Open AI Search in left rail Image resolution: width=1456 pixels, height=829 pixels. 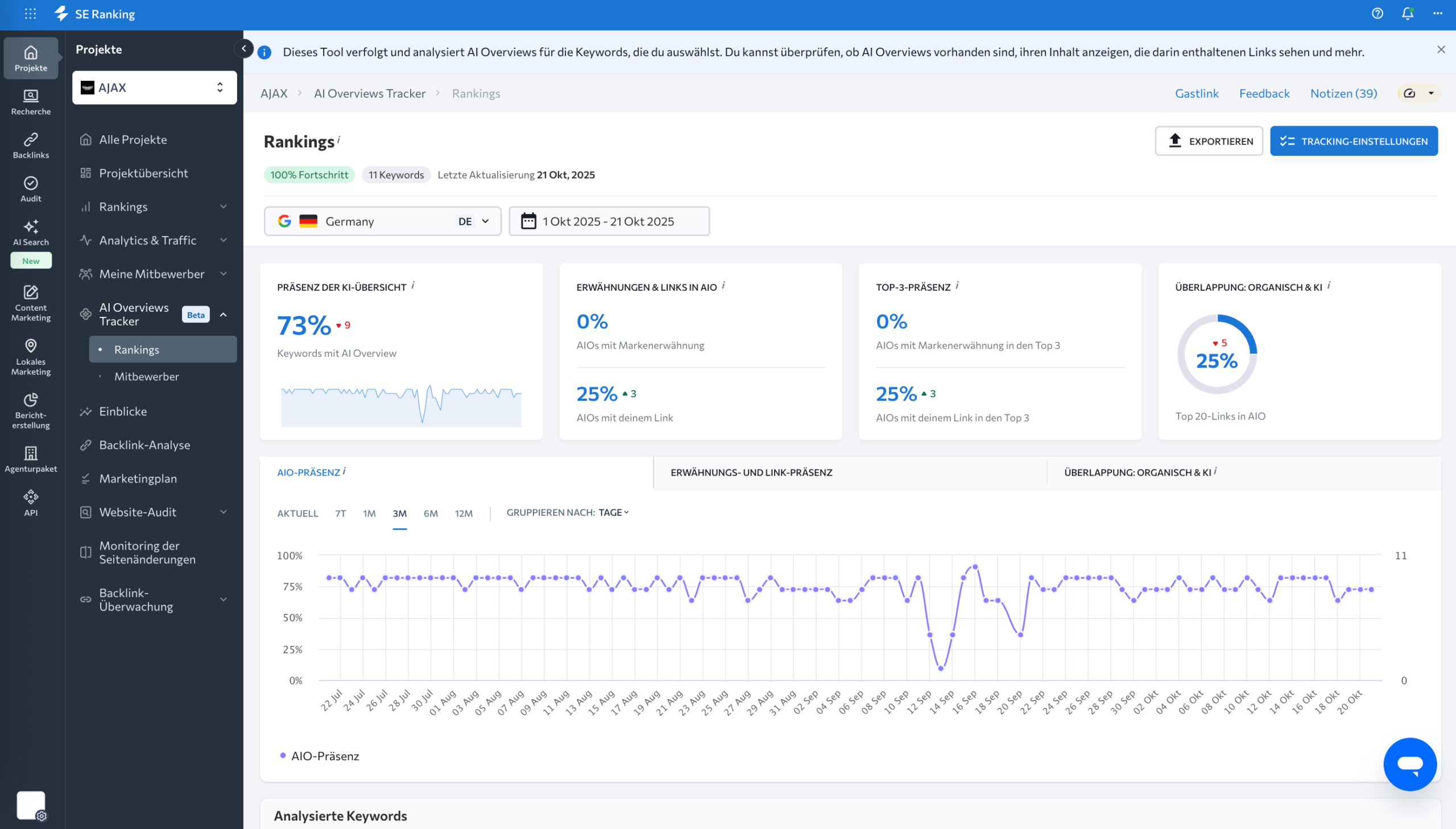[x=31, y=232]
